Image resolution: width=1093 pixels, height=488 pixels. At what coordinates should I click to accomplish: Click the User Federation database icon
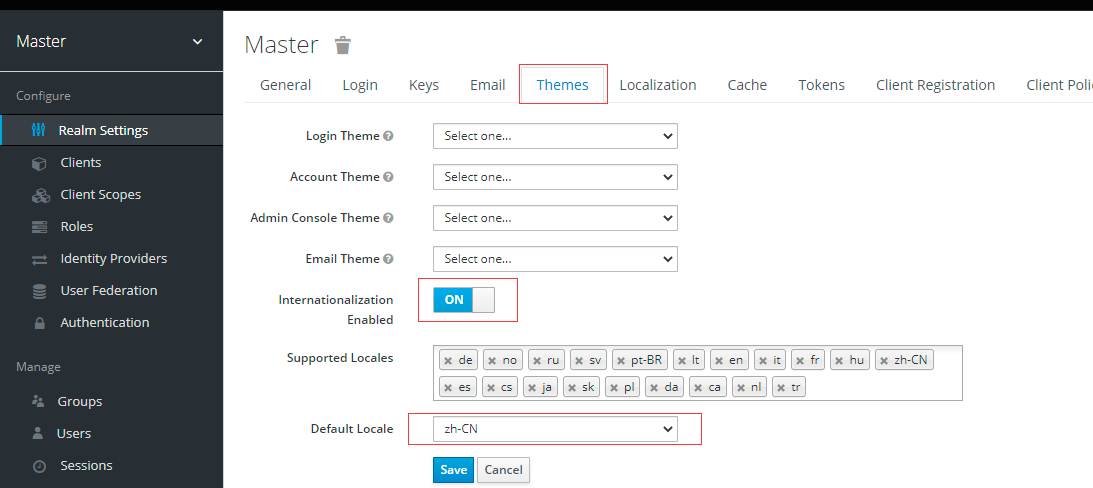(40, 291)
